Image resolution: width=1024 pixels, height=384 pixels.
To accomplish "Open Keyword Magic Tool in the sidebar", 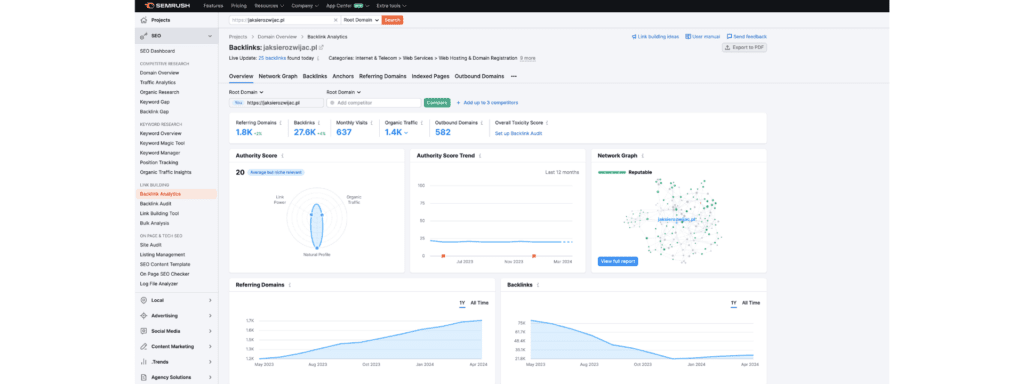I will click(x=162, y=143).
